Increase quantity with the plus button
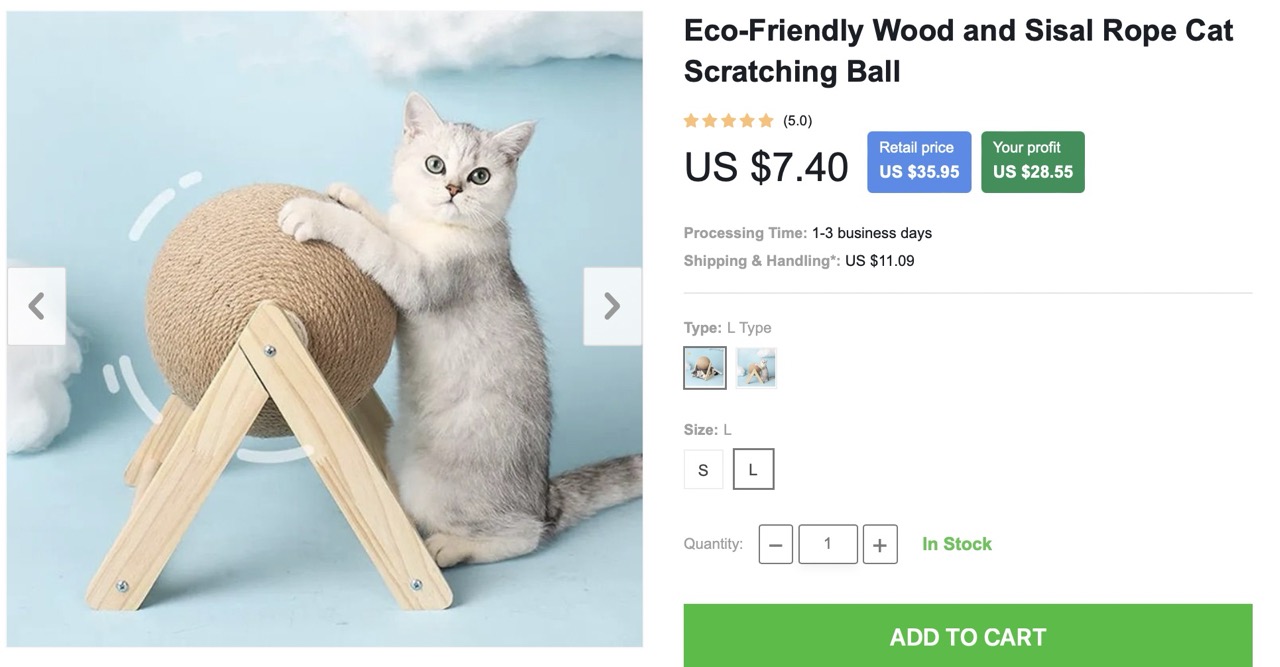The height and width of the screenshot is (667, 1280). pos(879,545)
